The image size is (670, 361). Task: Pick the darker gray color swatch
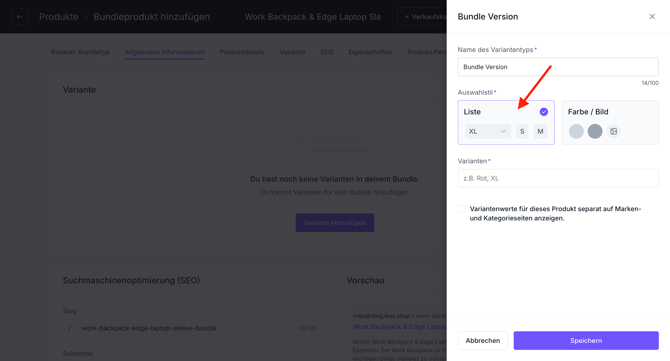[x=595, y=132]
